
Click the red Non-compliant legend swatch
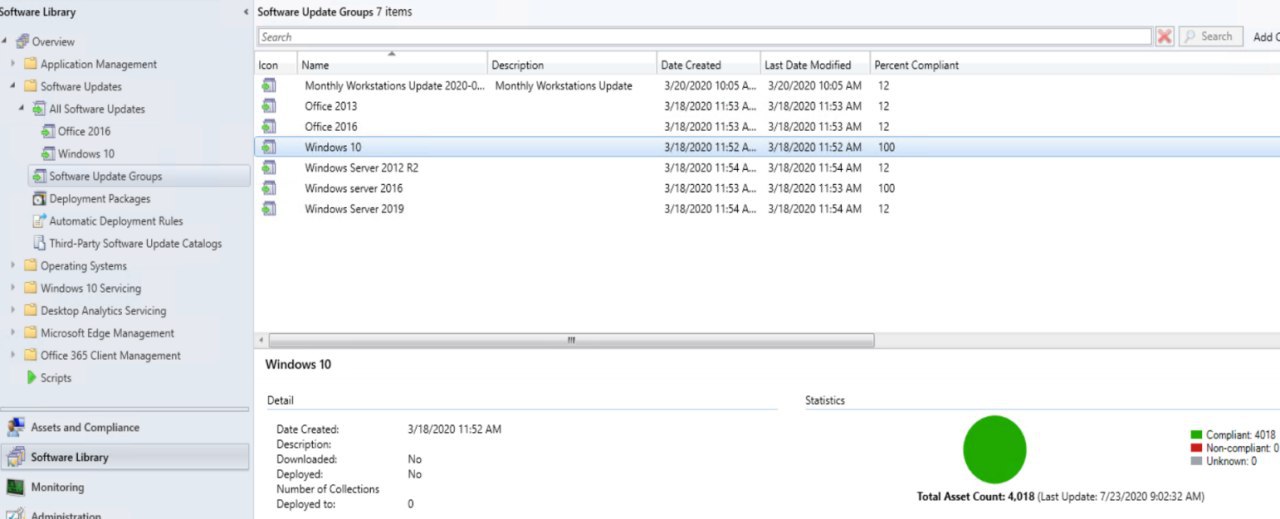point(1196,448)
